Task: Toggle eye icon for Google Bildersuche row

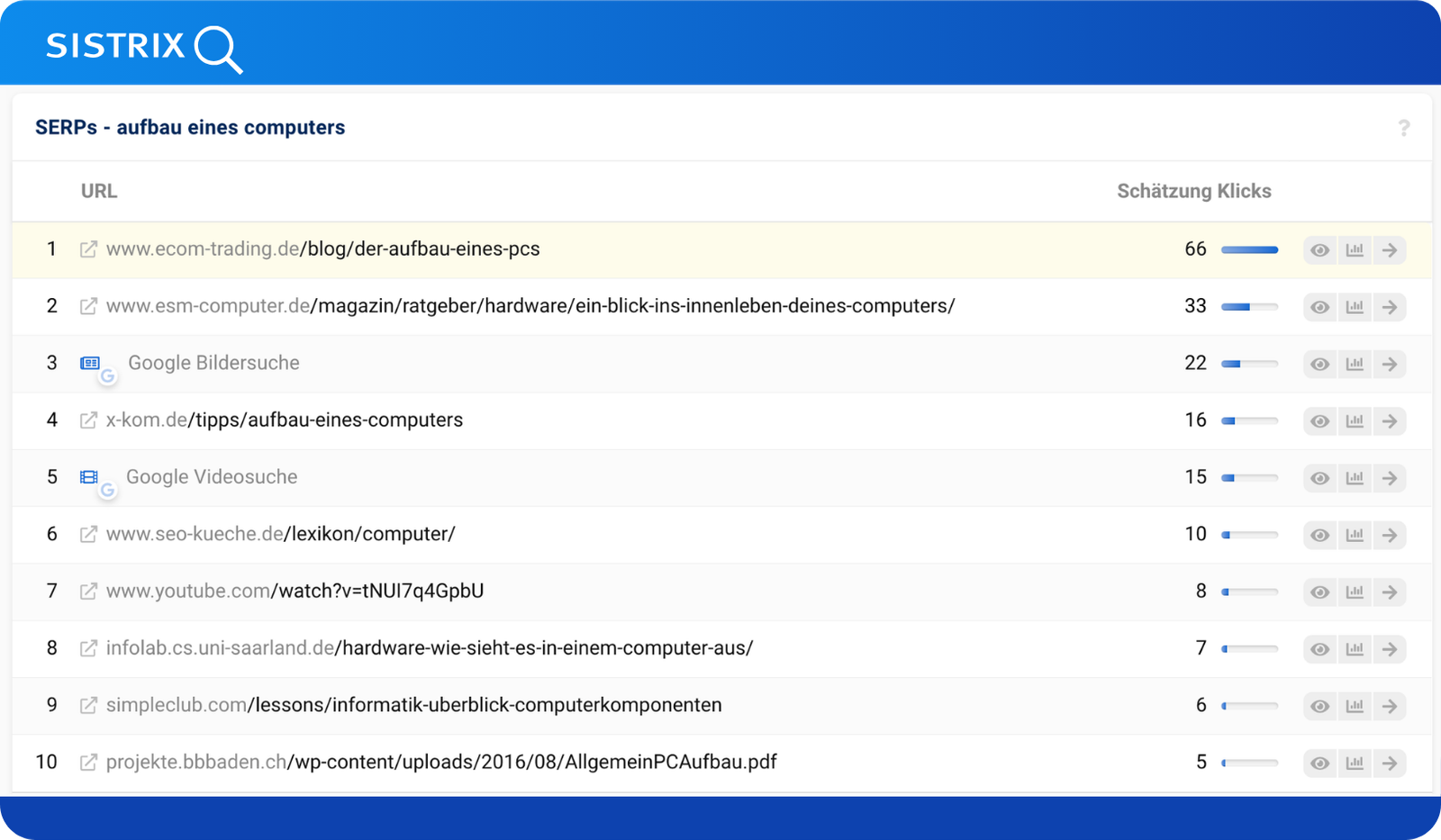Action: coord(1319,364)
